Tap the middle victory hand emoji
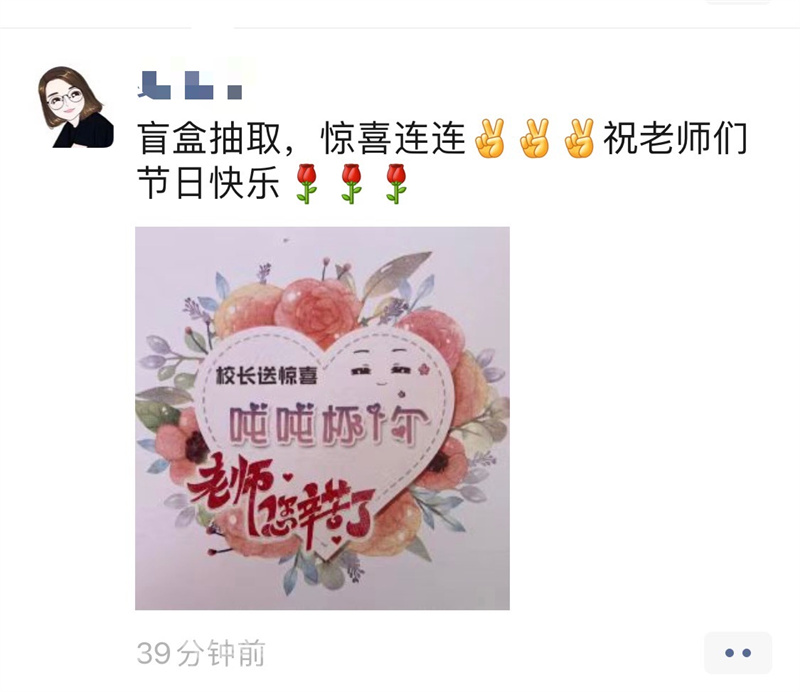 (x=535, y=138)
